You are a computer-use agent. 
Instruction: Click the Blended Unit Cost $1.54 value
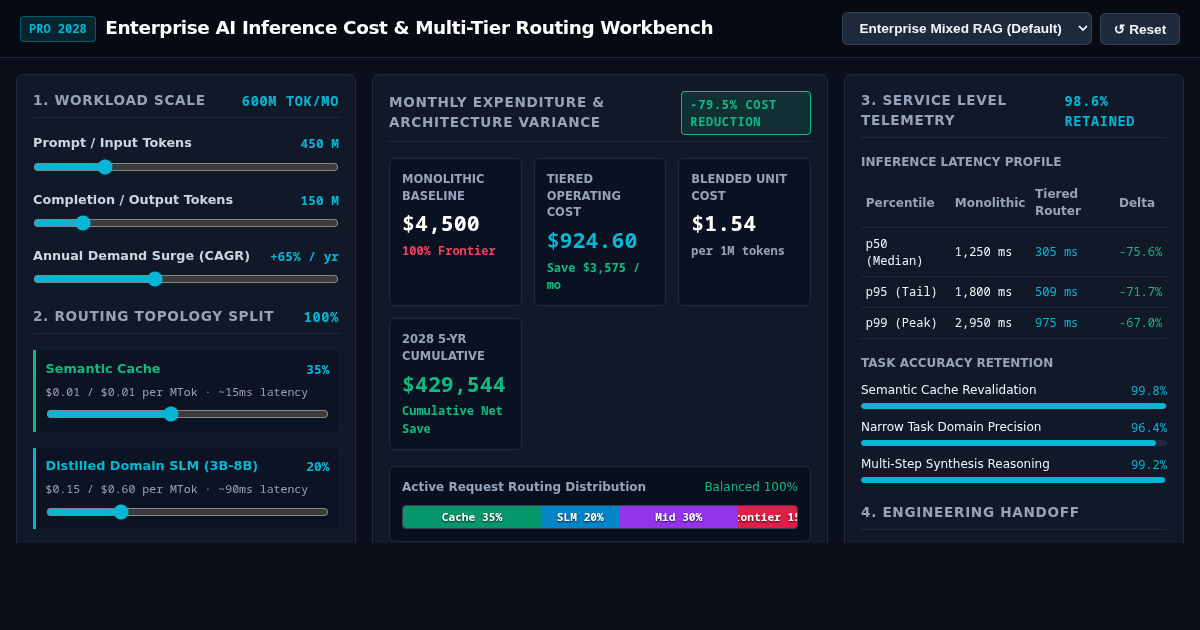click(x=724, y=224)
